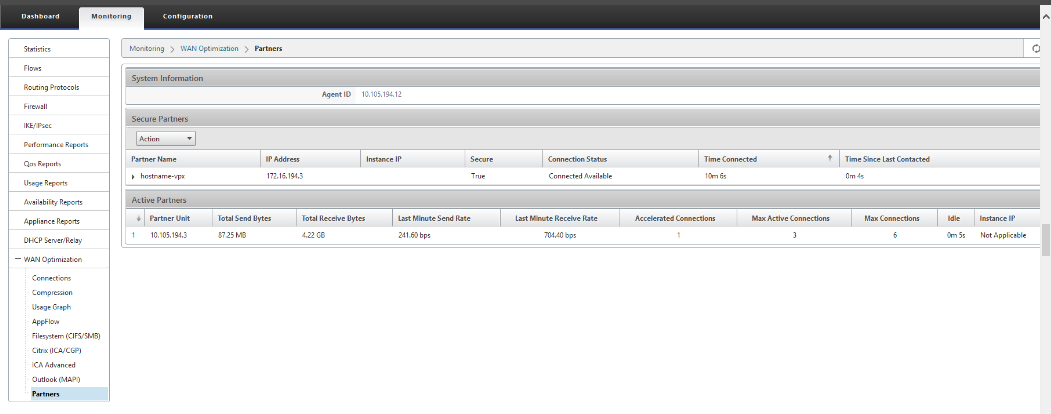The height and width of the screenshot is (414, 1051).
Task: Open Firewall in the sidebar
Action: (x=59, y=106)
